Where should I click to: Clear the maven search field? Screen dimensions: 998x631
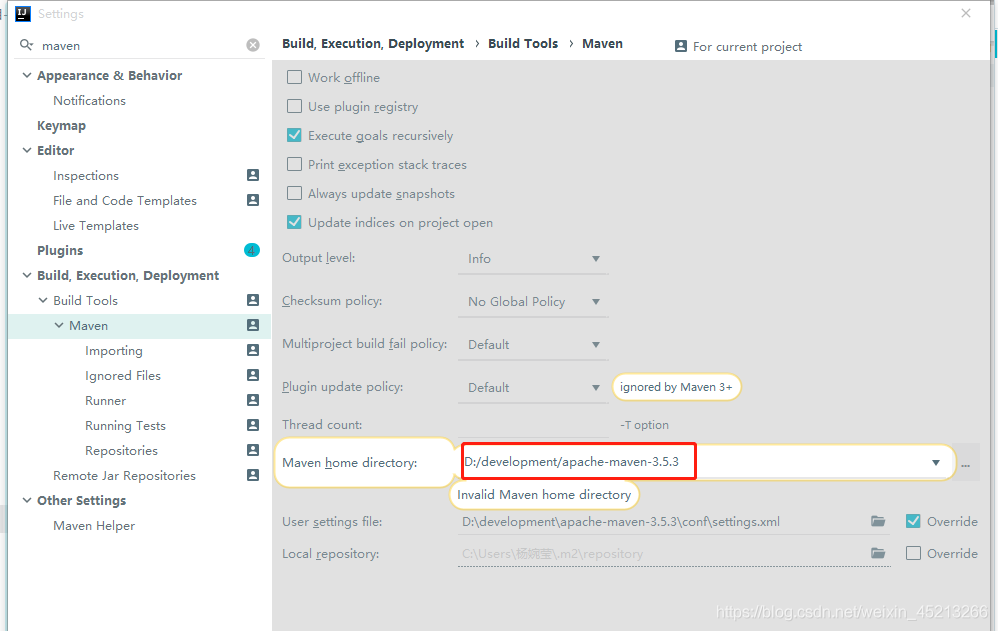coord(253,45)
